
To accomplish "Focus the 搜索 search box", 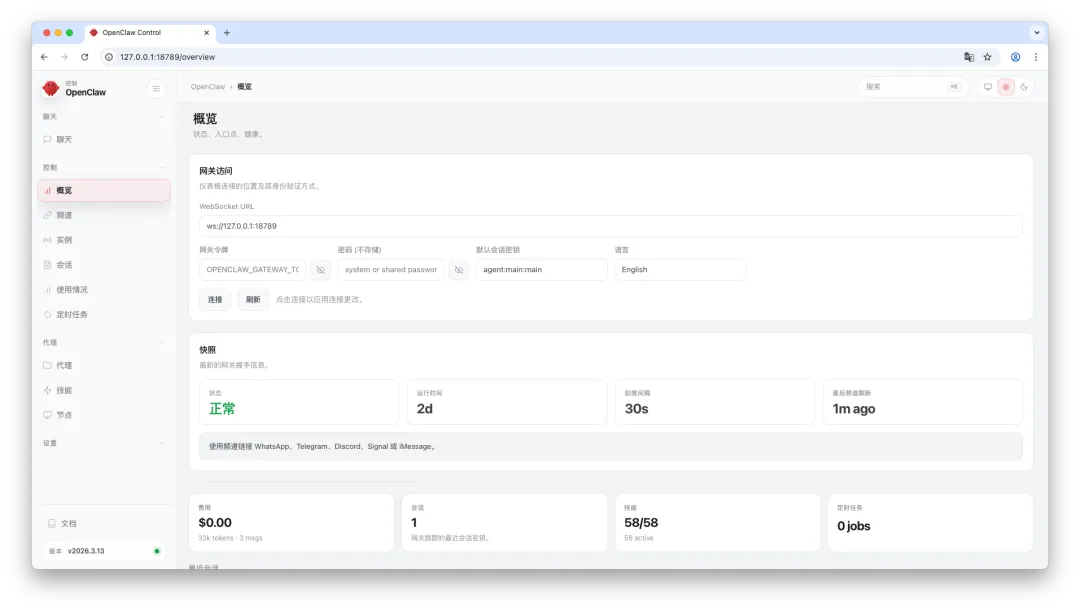I will tap(913, 87).
